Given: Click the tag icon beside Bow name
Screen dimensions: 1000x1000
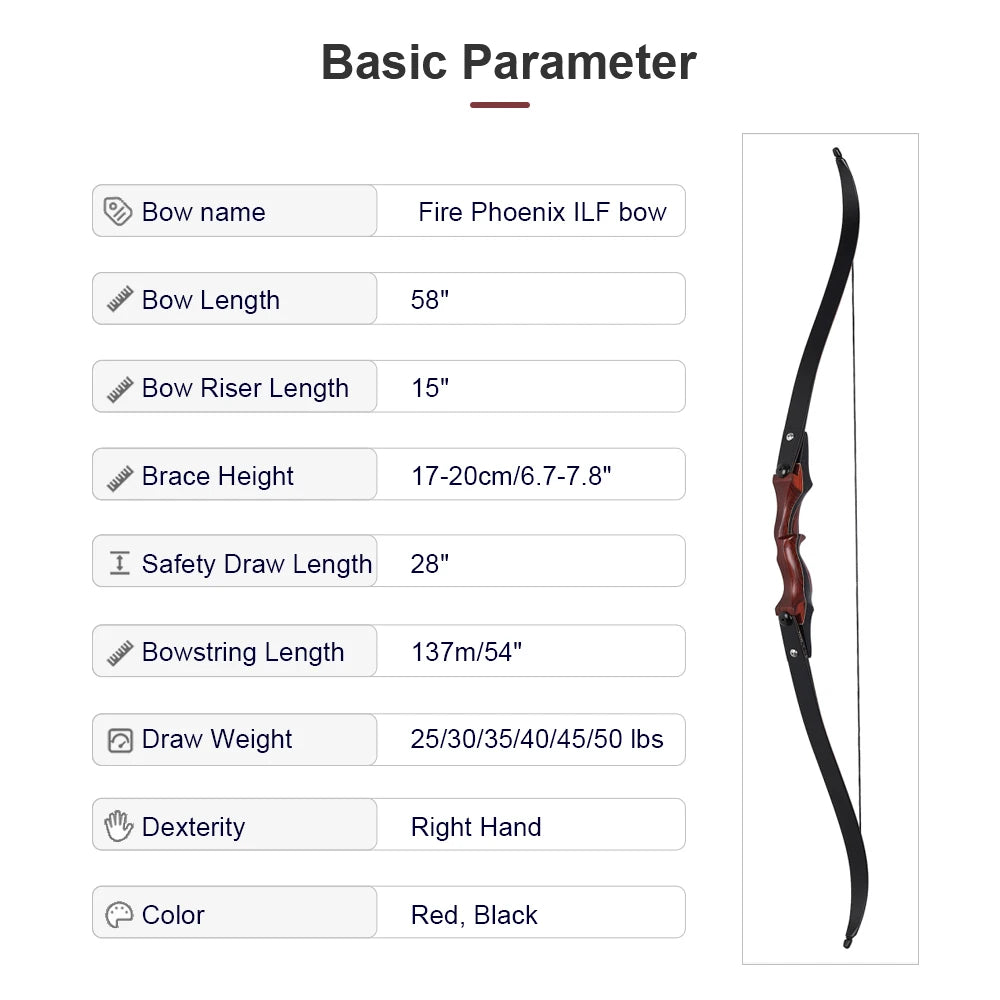Looking at the screenshot, I should [118, 212].
